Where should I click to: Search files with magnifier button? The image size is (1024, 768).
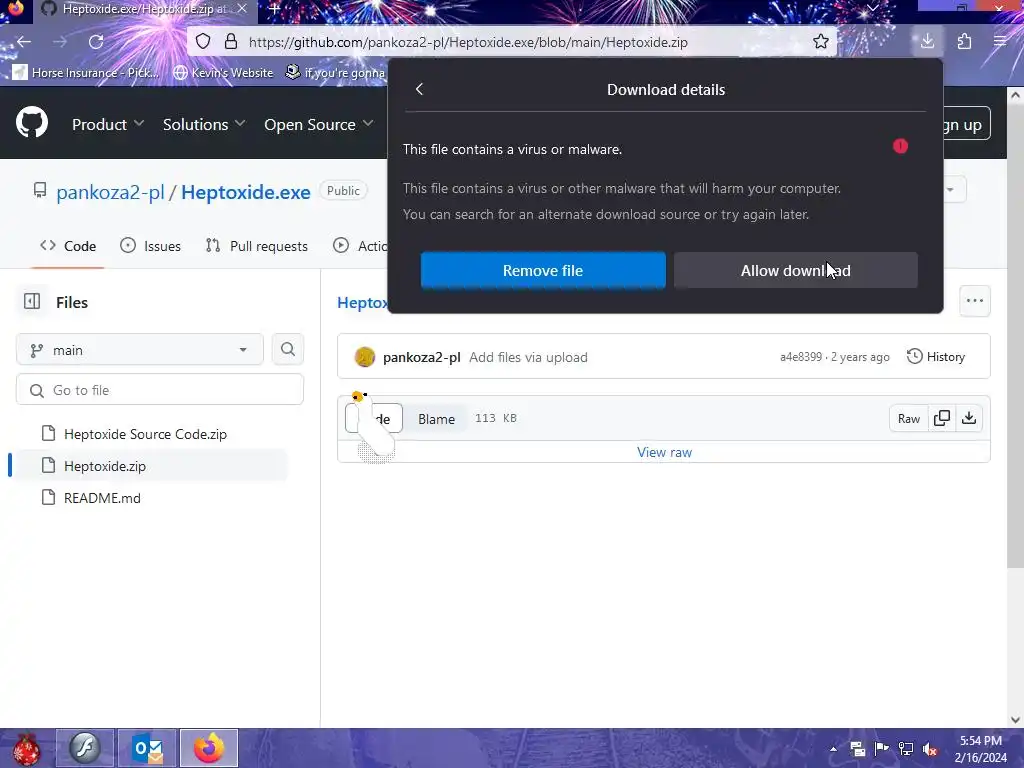coord(287,349)
